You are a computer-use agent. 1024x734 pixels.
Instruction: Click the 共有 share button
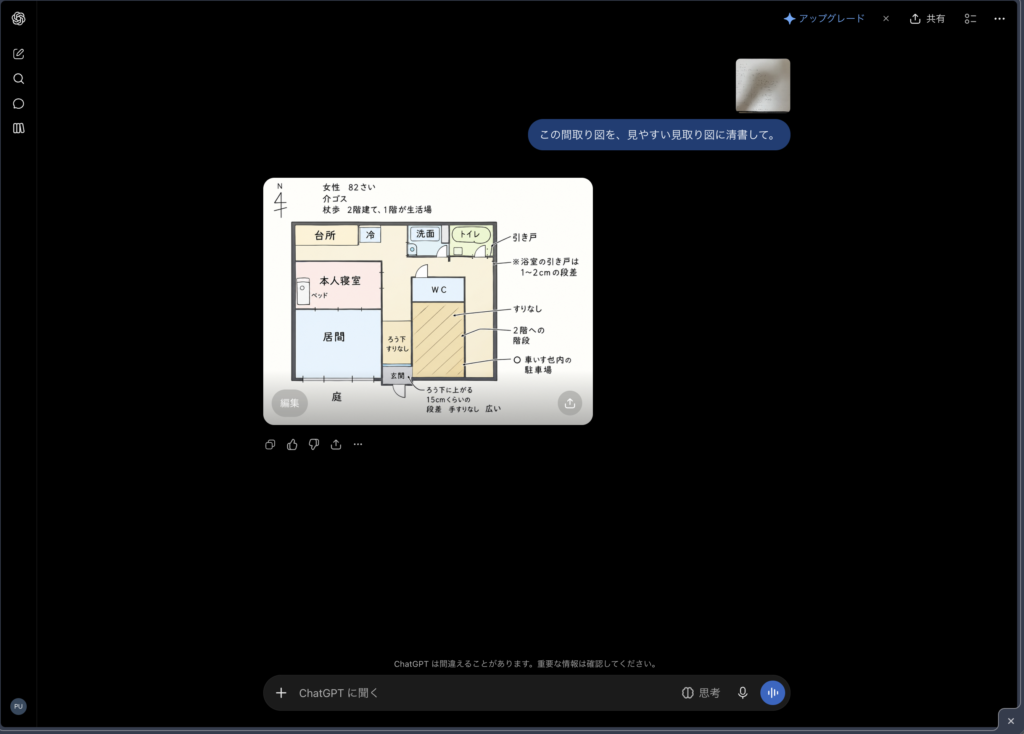tap(927, 18)
